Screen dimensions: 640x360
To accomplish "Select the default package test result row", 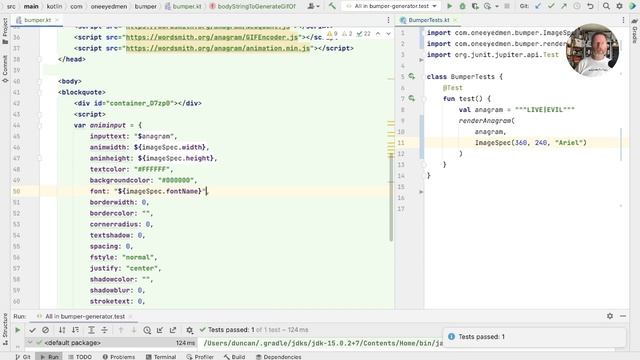I will coord(111,342).
